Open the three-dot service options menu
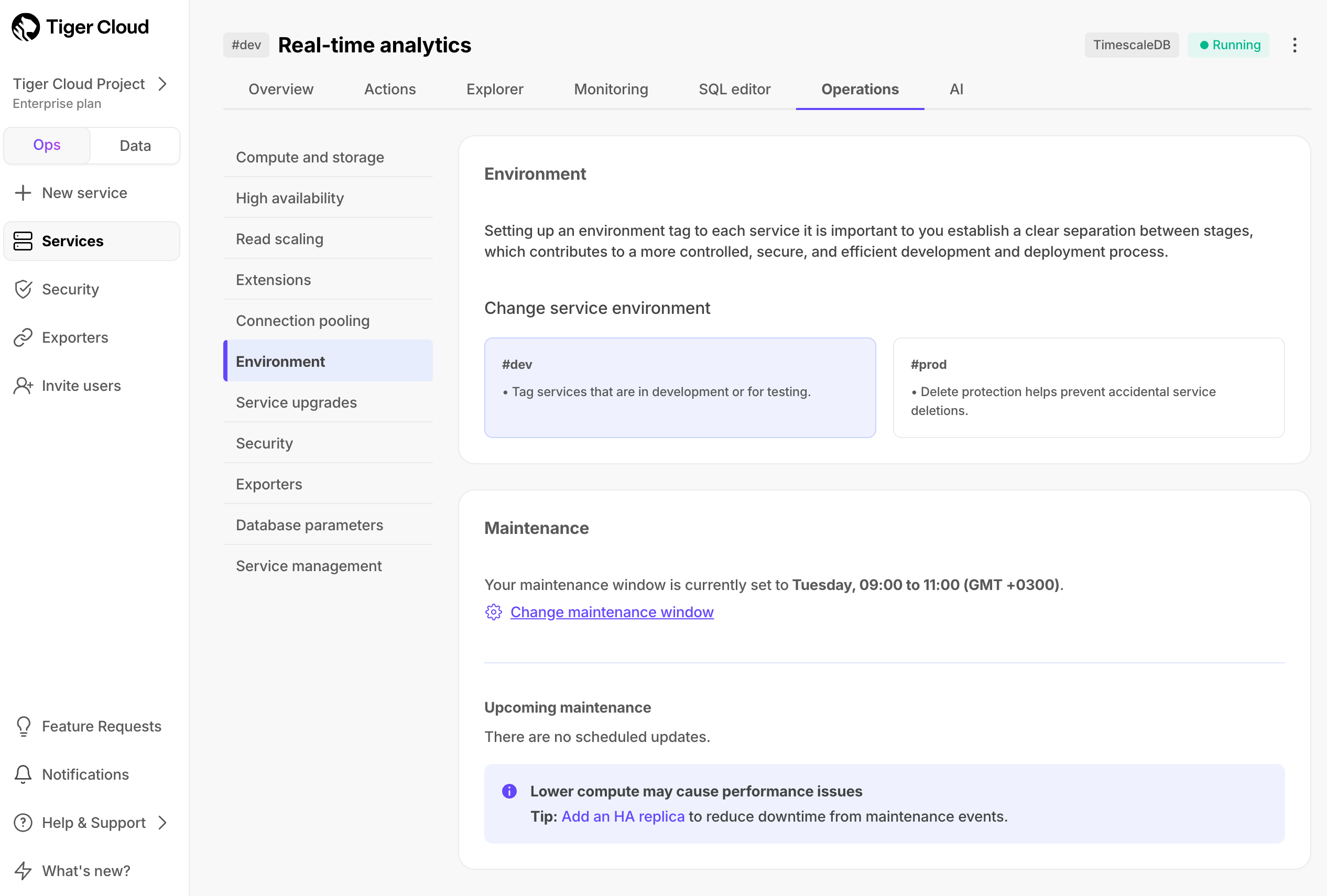Image resolution: width=1327 pixels, height=896 pixels. click(x=1295, y=45)
